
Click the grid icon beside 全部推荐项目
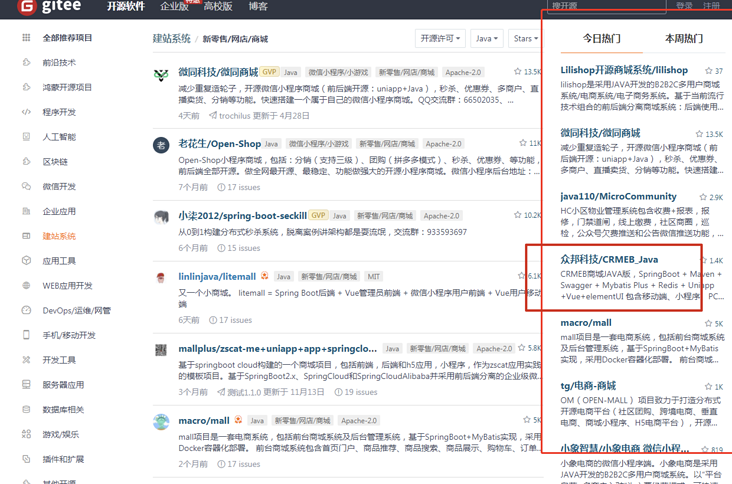pos(26,38)
